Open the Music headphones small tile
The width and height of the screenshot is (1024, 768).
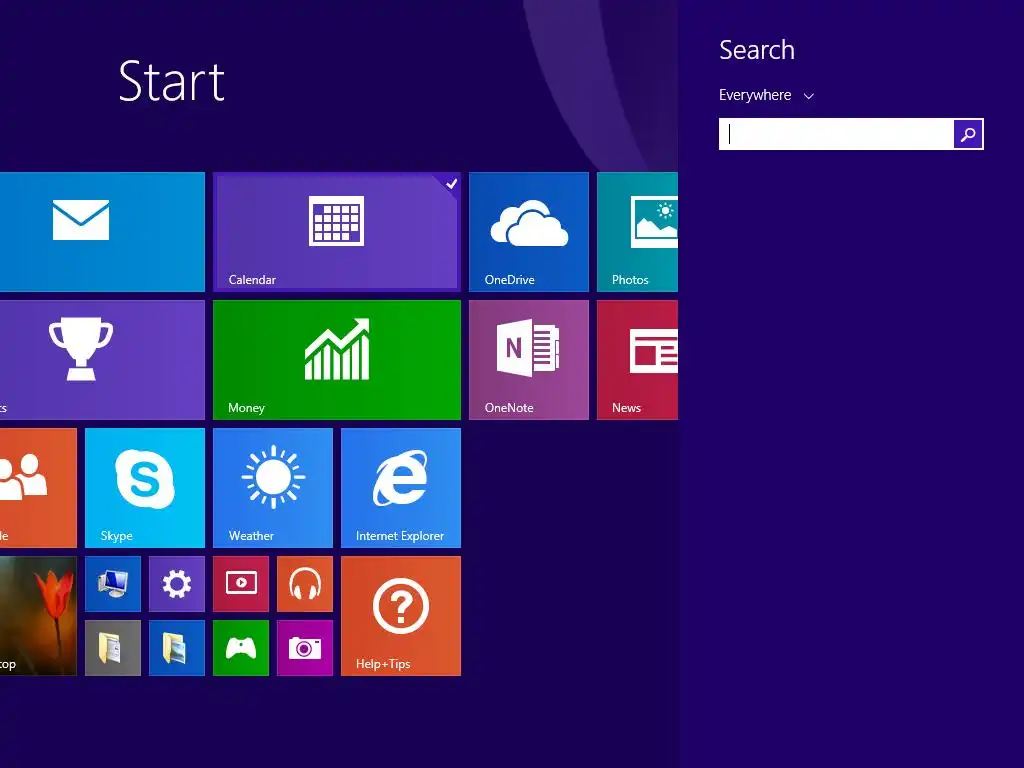point(305,584)
